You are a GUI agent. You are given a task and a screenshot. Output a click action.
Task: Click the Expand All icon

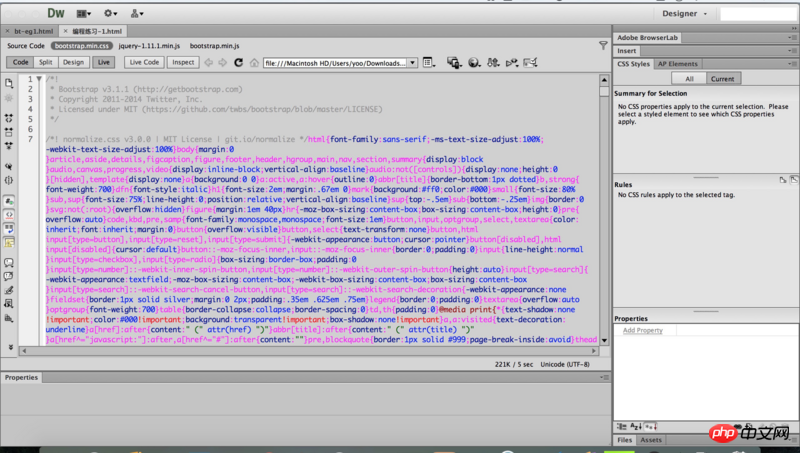(9, 146)
